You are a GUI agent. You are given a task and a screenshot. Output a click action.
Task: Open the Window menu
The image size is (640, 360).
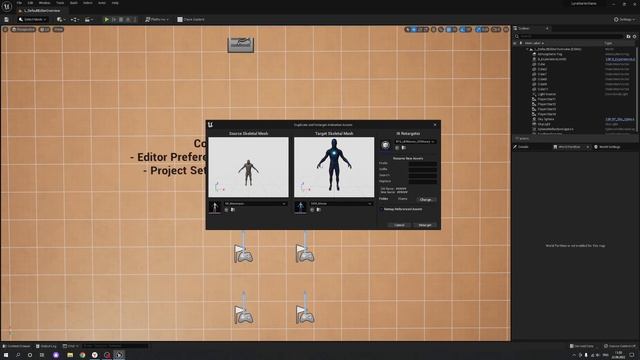[x=44, y=3]
